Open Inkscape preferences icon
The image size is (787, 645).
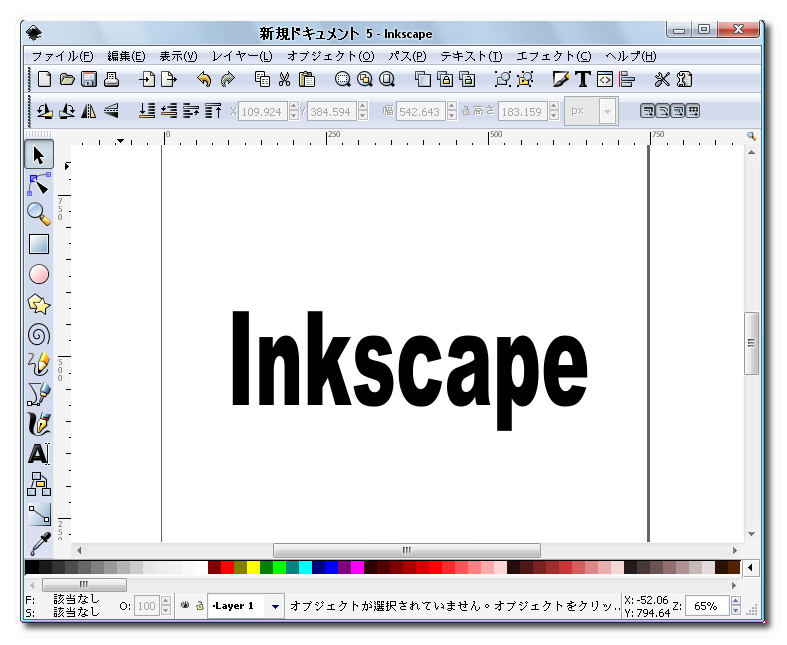(x=662, y=79)
